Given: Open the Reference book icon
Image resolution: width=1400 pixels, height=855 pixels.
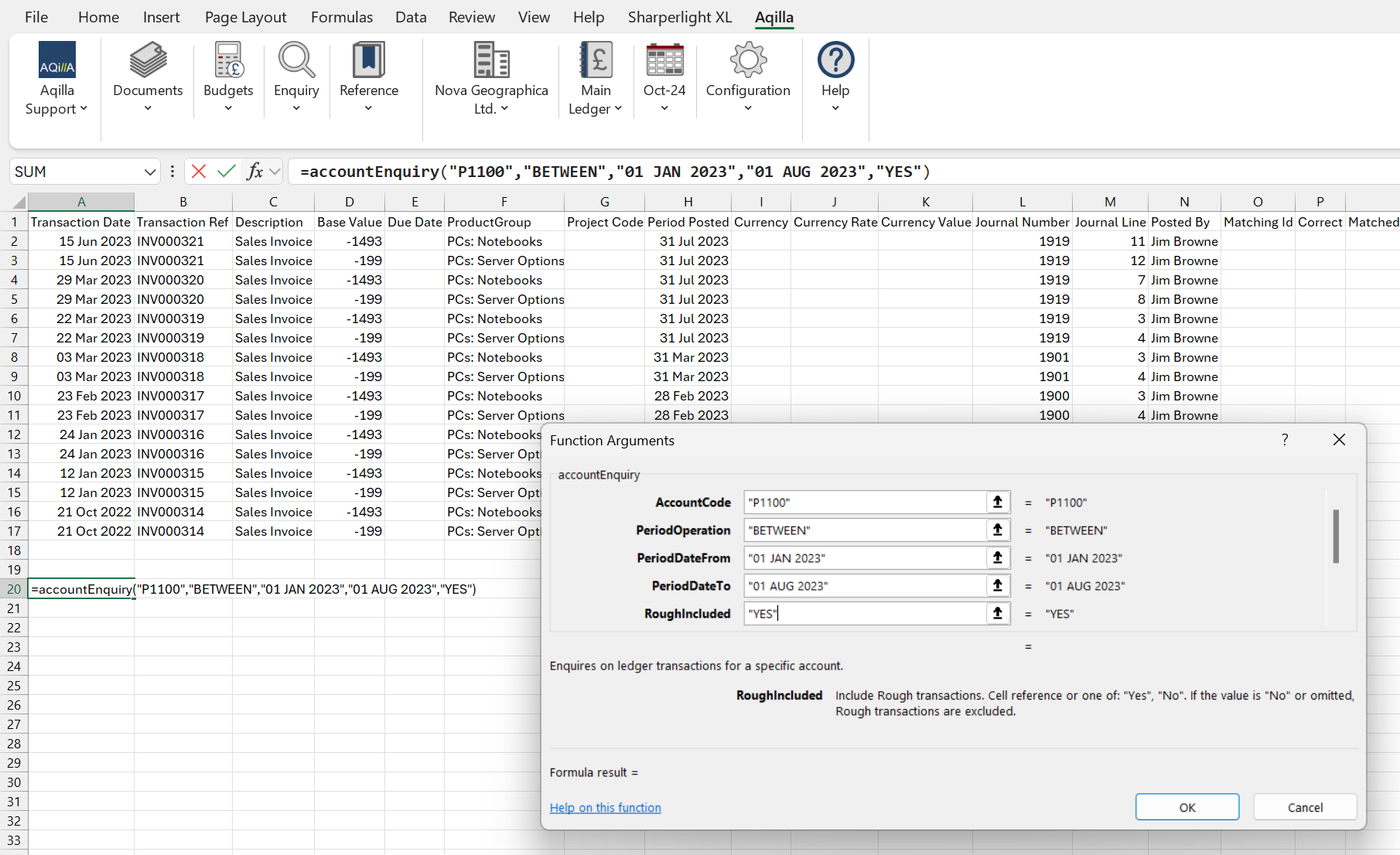Looking at the screenshot, I should 369,60.
